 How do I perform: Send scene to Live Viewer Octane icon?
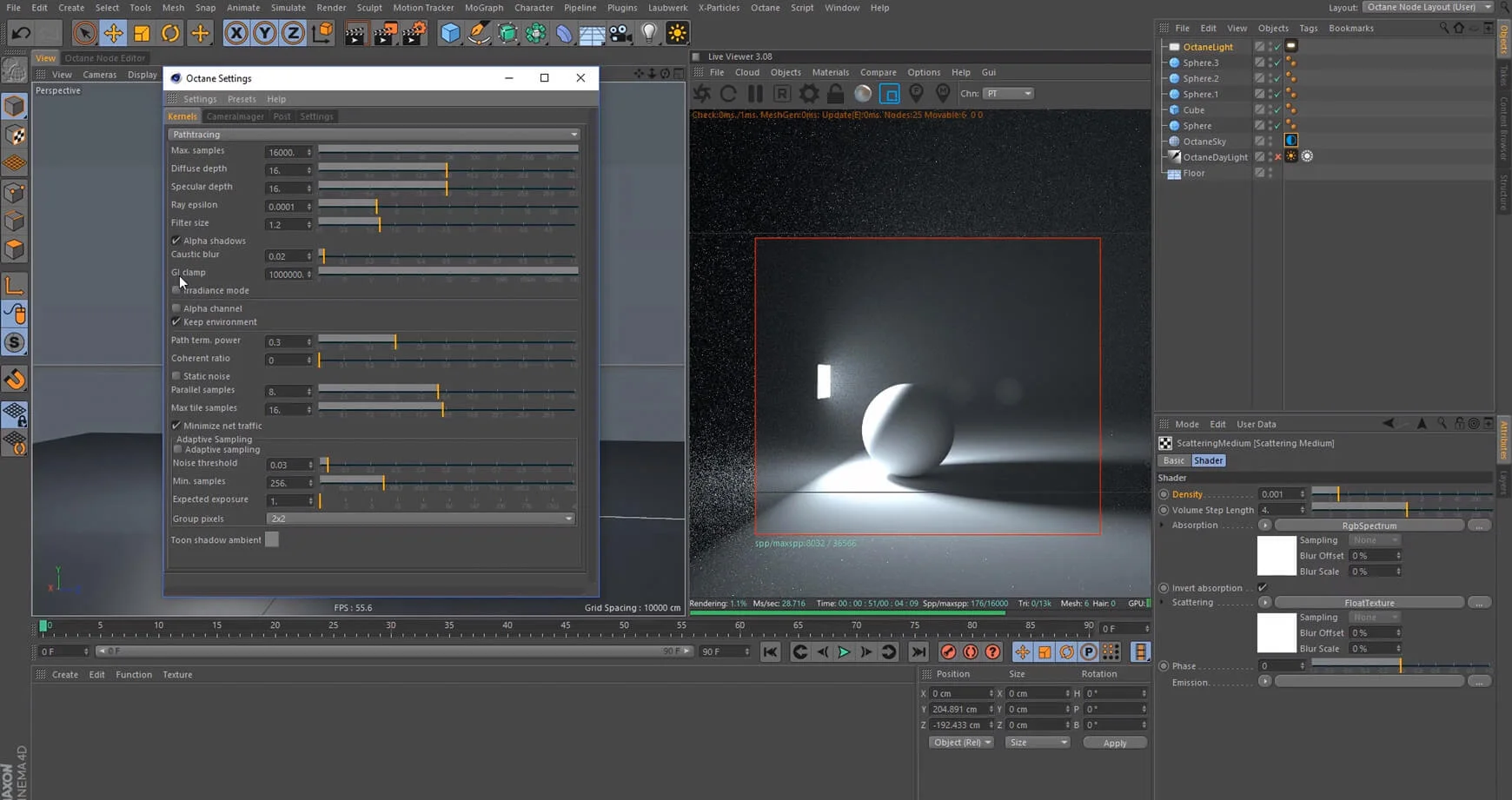pyautogui.click(x=702, y=93)
